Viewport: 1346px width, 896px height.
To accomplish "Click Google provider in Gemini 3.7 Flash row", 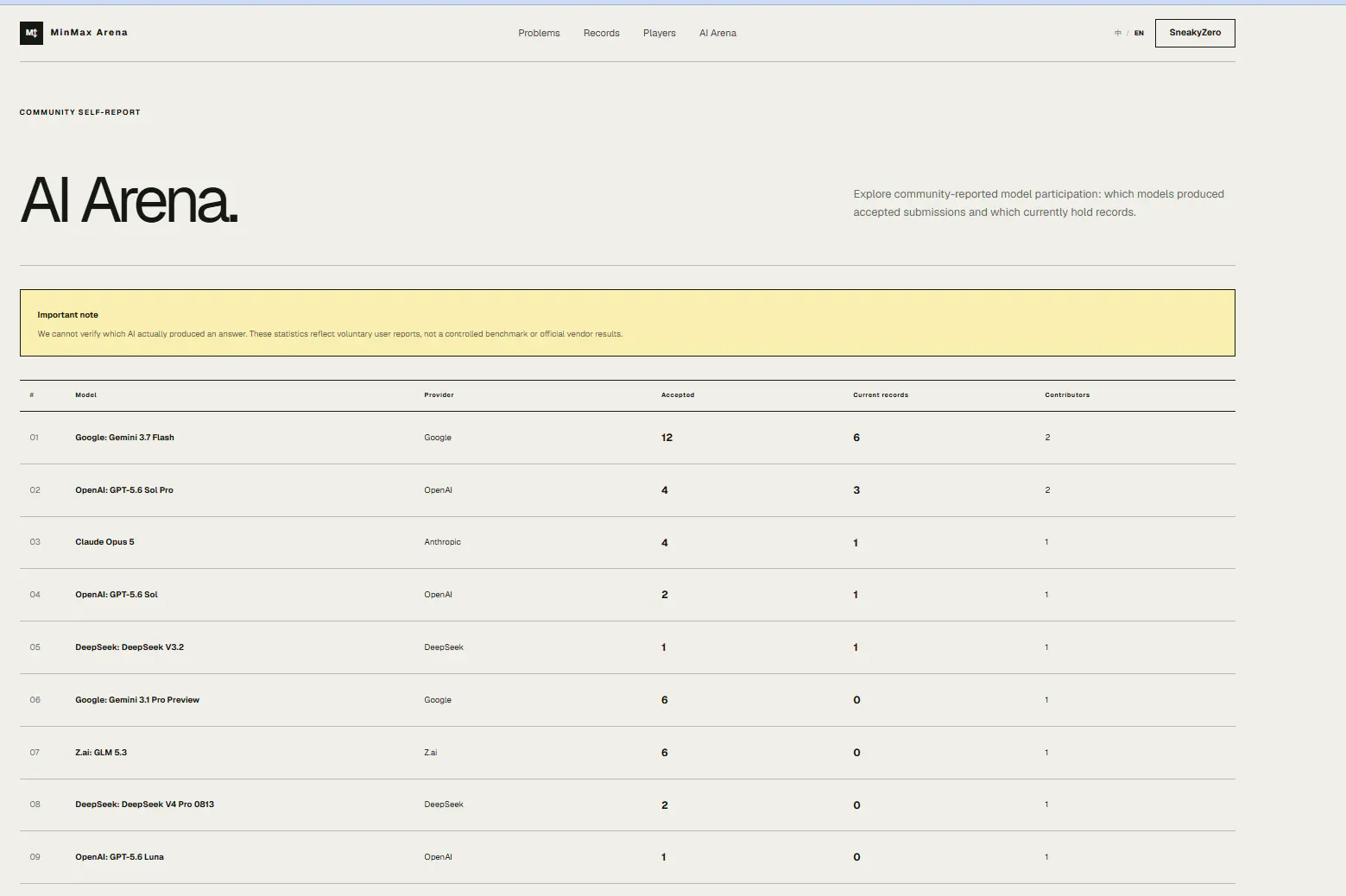I will pos(438,438).
